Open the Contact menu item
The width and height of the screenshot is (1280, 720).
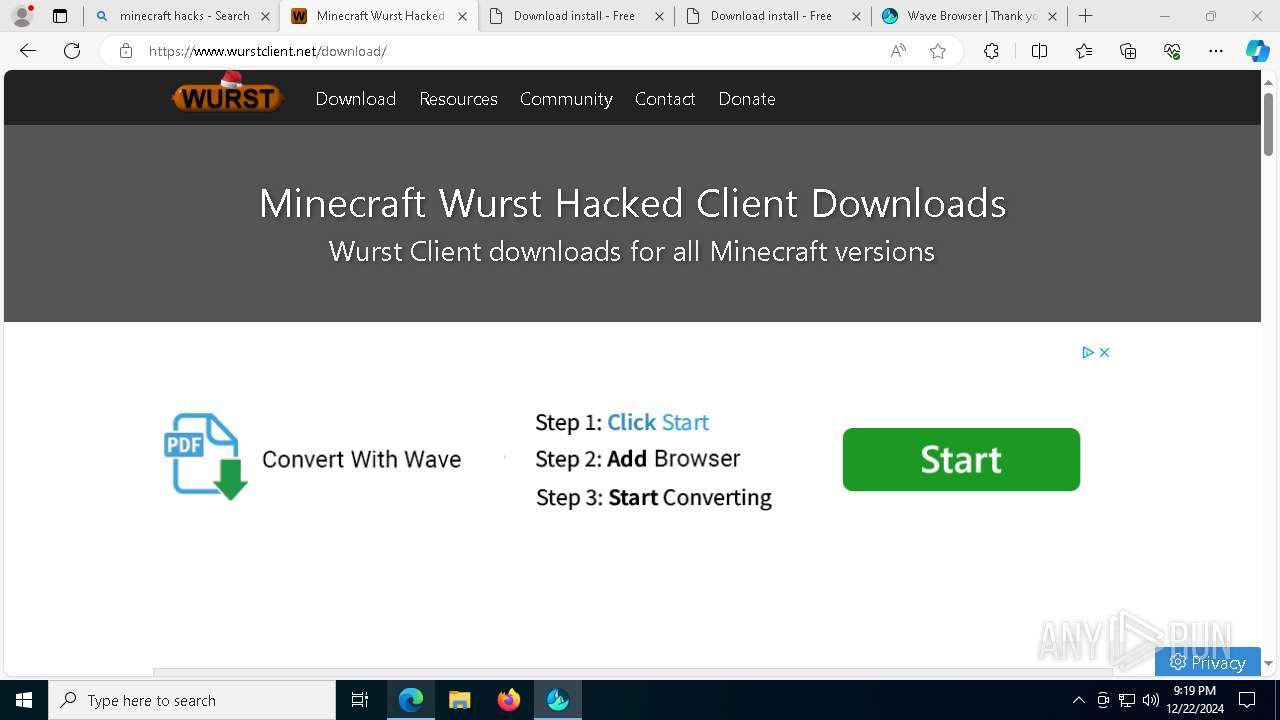pos(665,99)
